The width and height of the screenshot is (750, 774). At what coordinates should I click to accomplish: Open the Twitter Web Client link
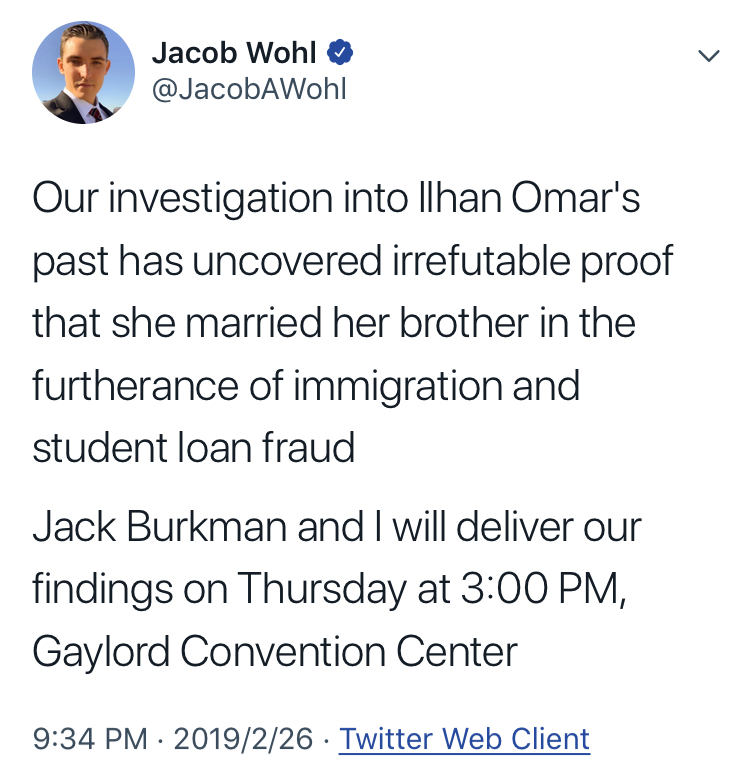pos(465,739)
